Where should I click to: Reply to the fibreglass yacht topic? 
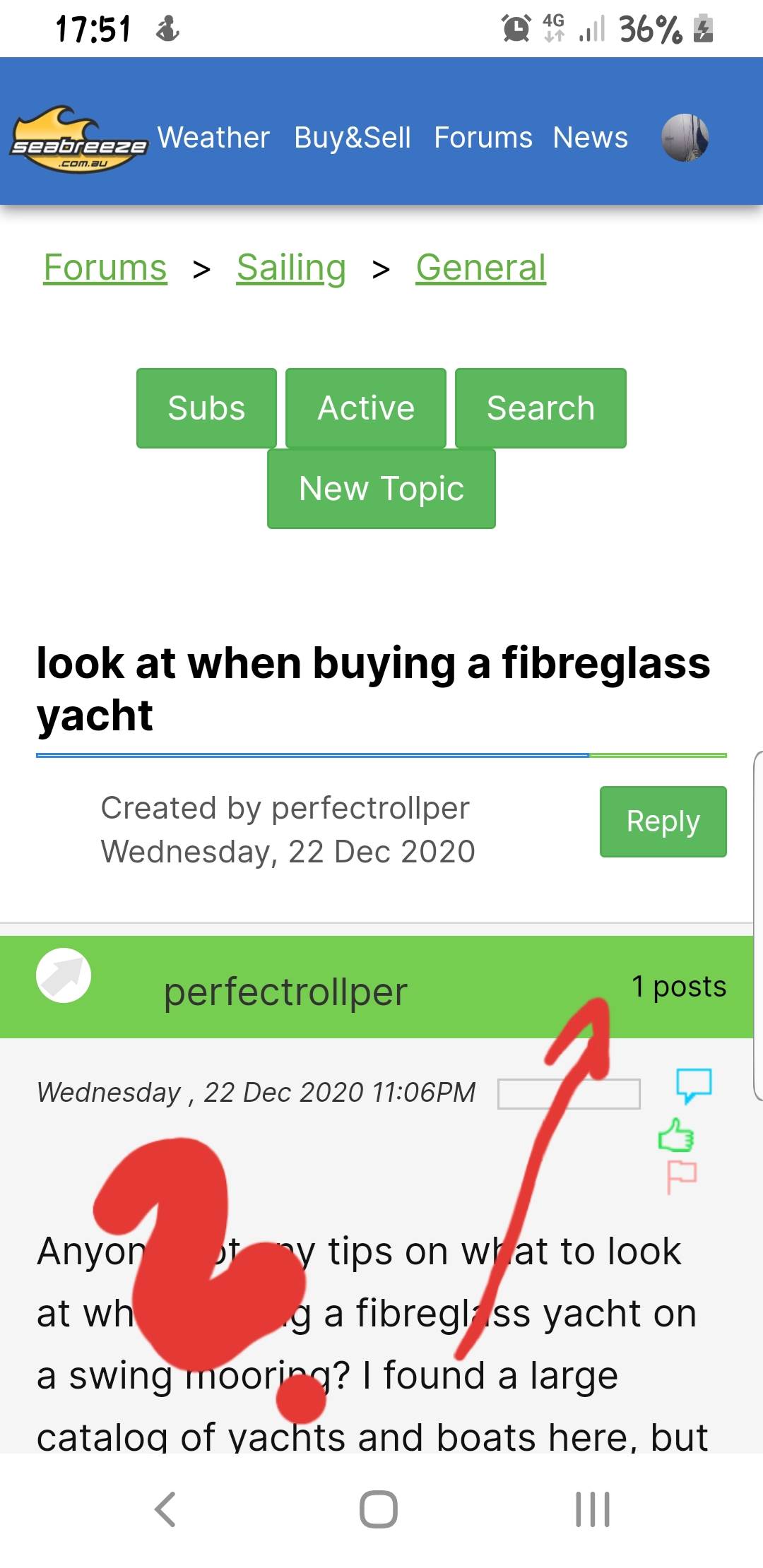pos(663,821)
